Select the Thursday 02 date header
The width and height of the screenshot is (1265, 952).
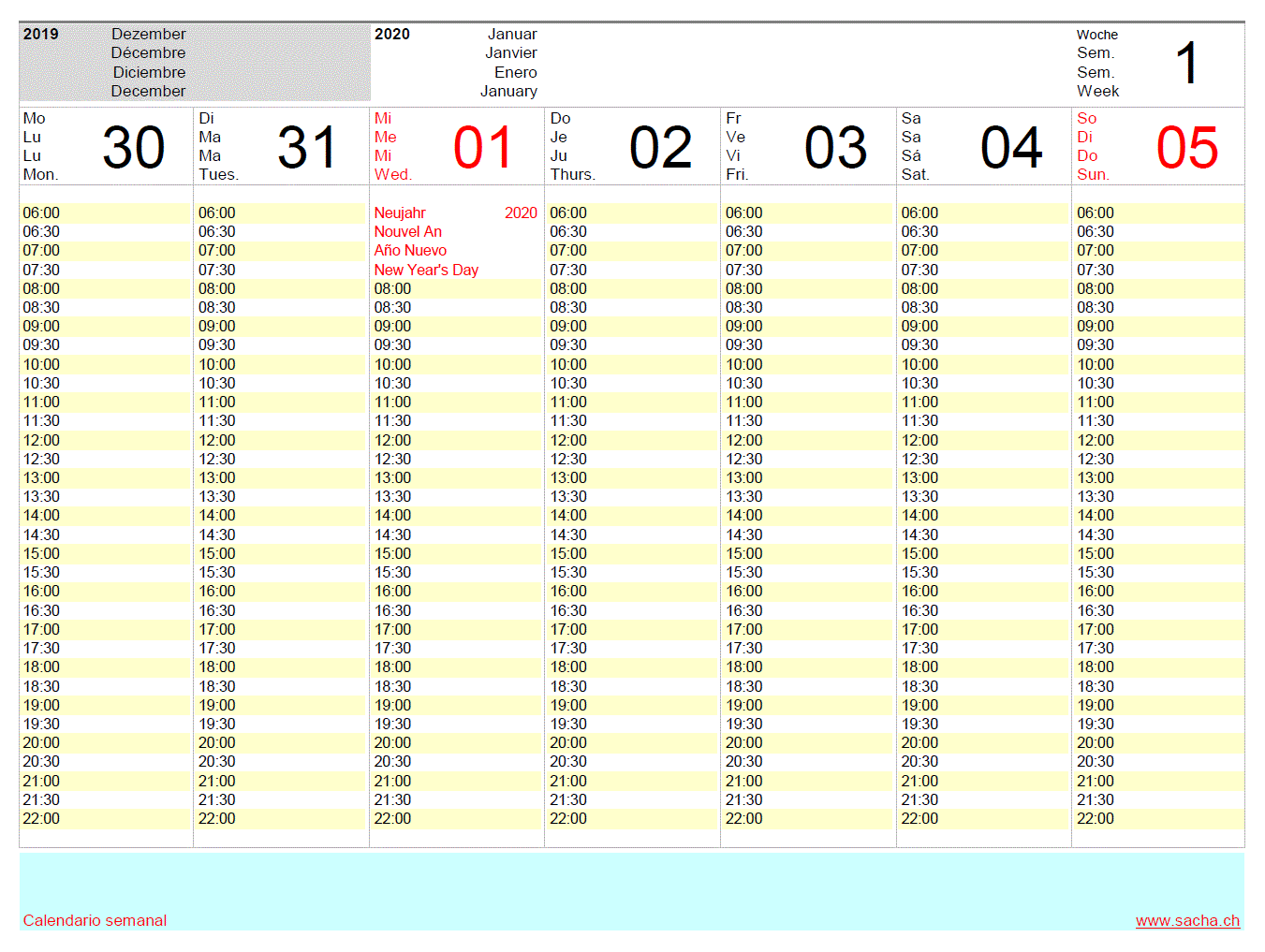[632, 146]
